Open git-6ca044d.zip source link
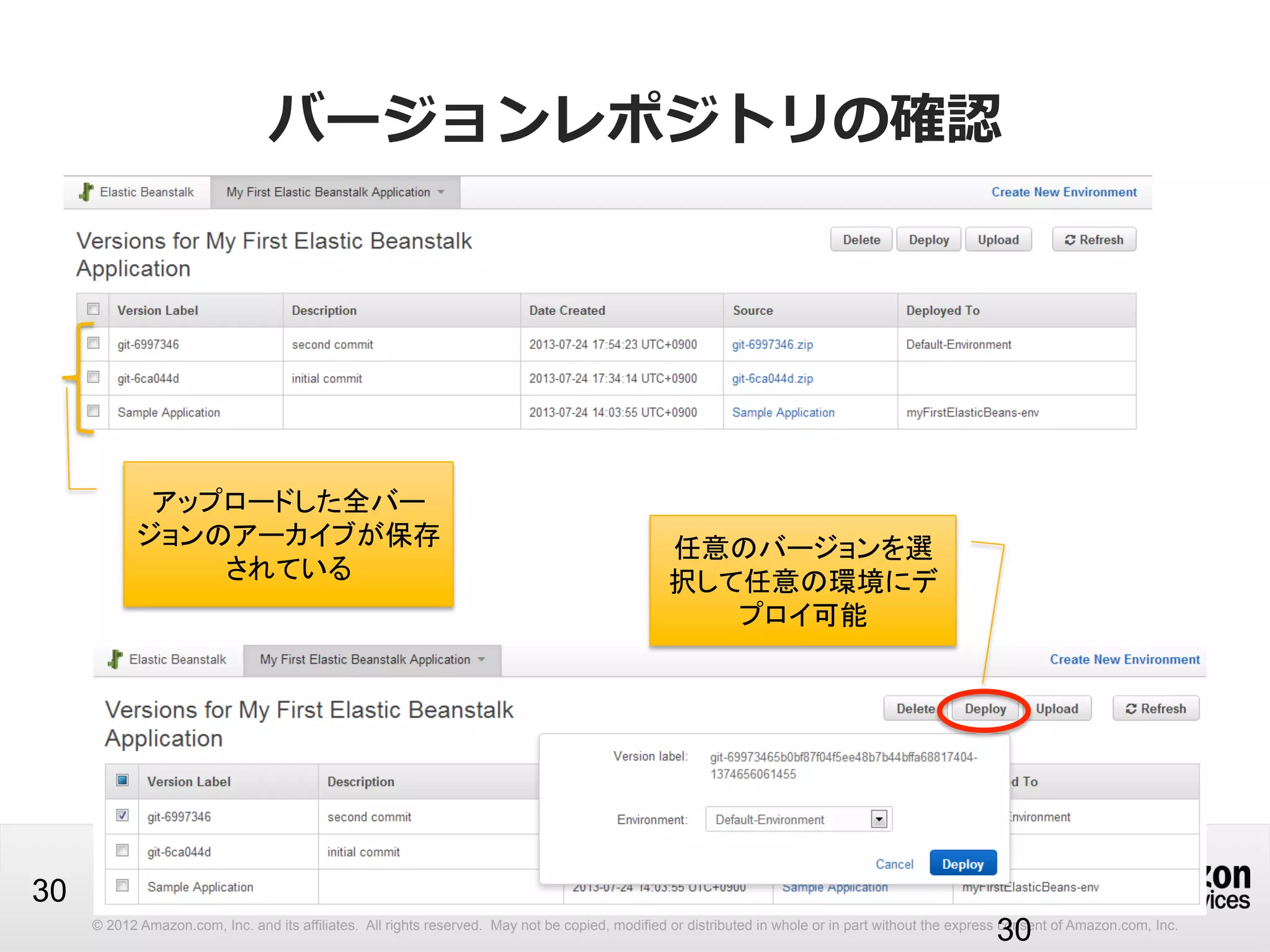 (x=772, y=379)
